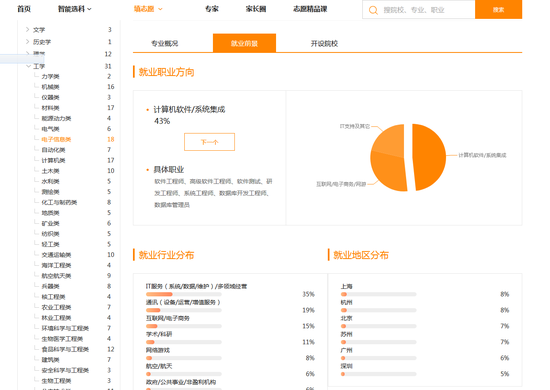Expand the 文学 tree category

(x=27, y=30)
